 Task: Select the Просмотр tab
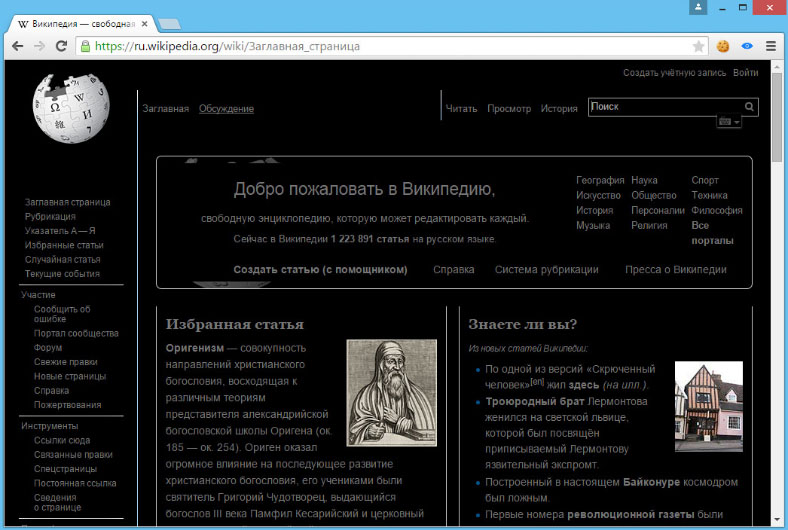[x=509, y=109]
